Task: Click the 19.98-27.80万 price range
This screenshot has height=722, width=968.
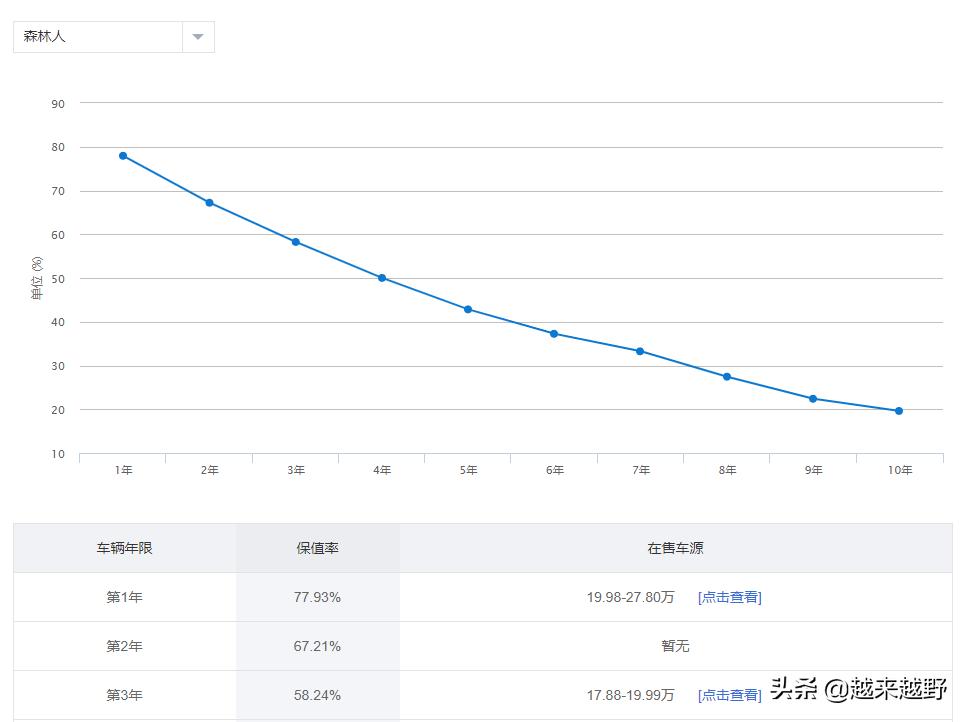Action: [630, 597]
